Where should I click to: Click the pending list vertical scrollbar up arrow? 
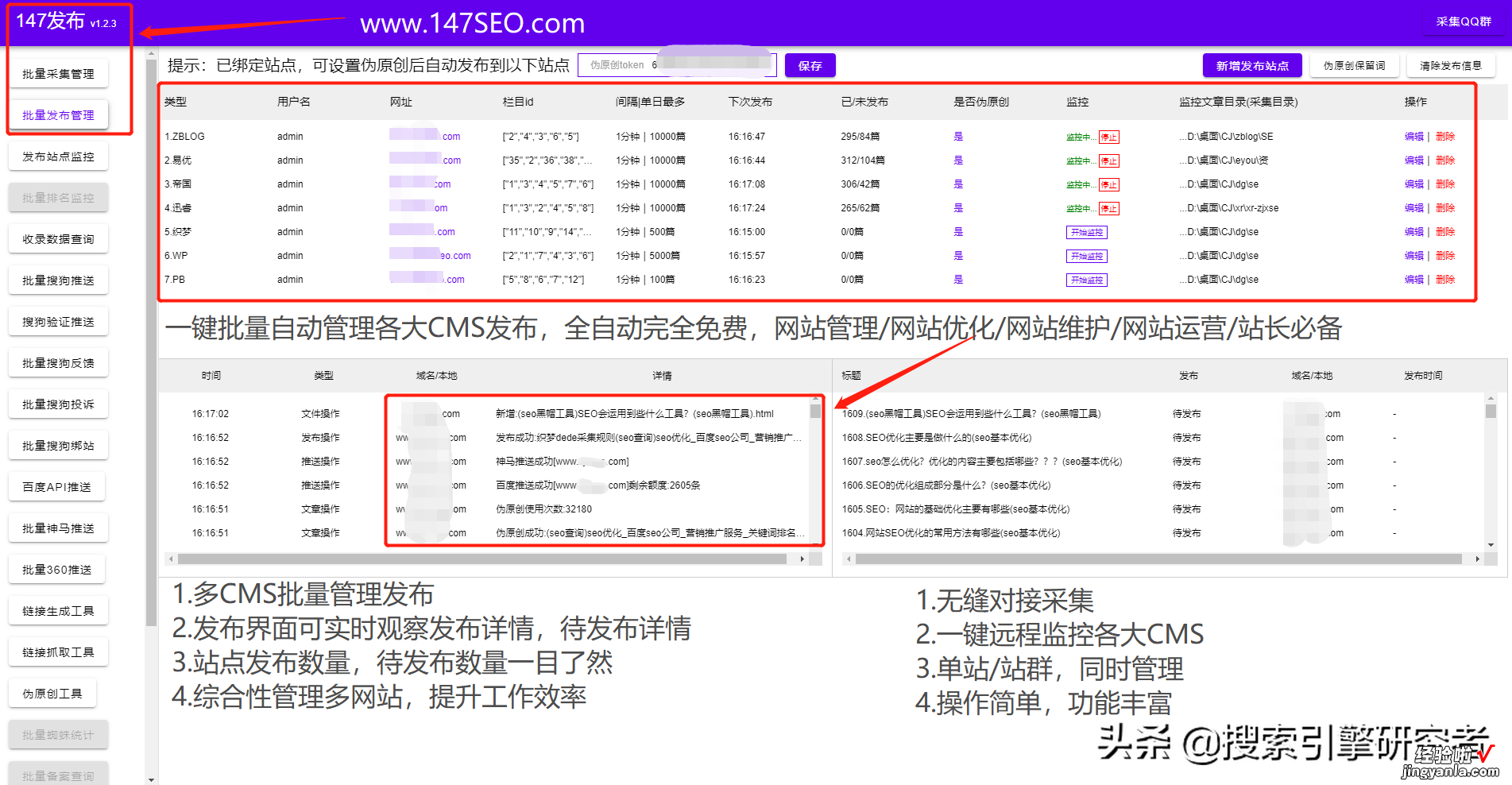tap(1491, 398)
